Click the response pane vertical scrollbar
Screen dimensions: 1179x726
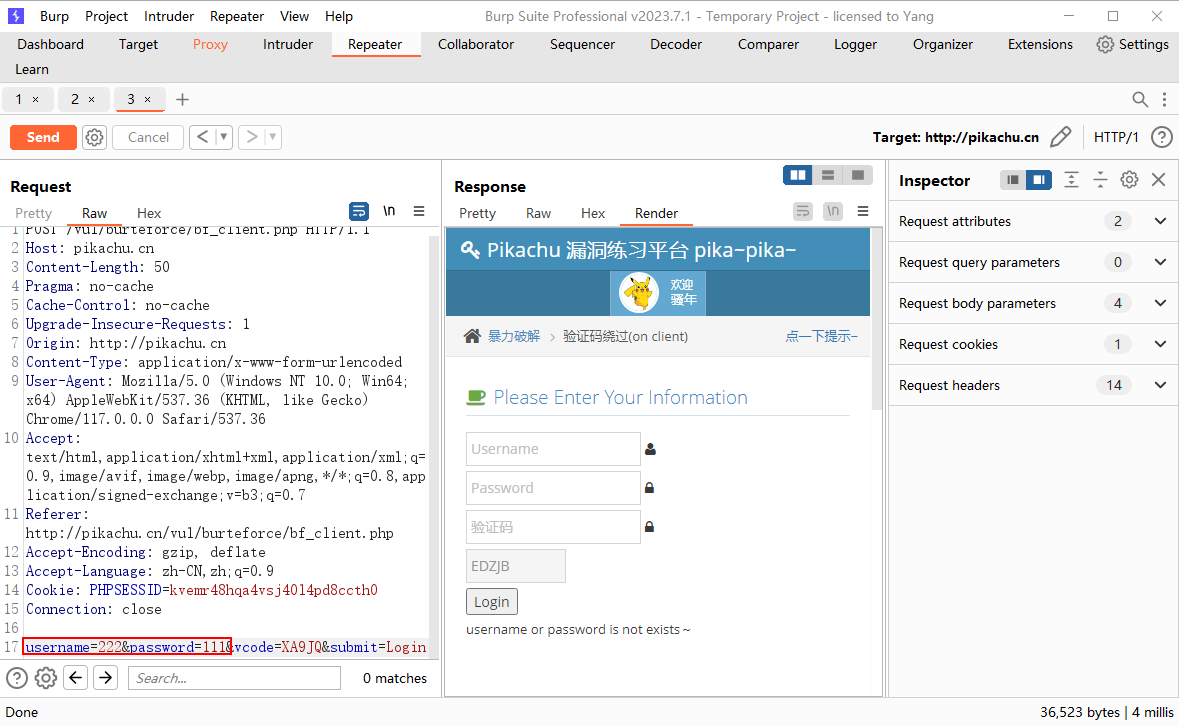click(876, 319)
